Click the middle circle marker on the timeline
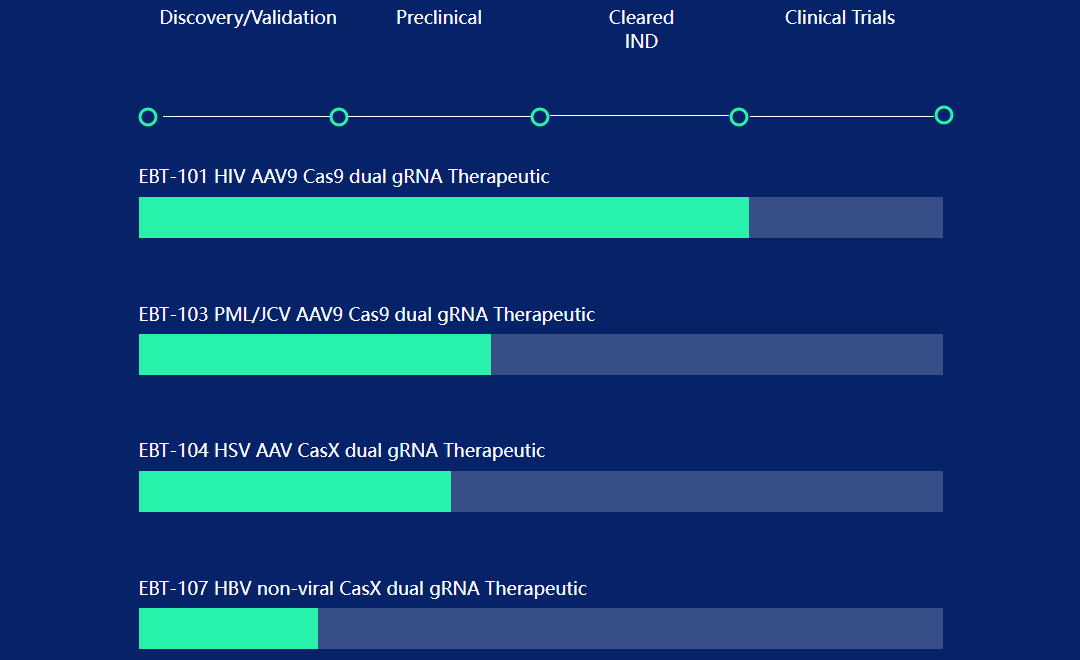Viewport: 1080px width, 660px height. (x=540, y=117)
